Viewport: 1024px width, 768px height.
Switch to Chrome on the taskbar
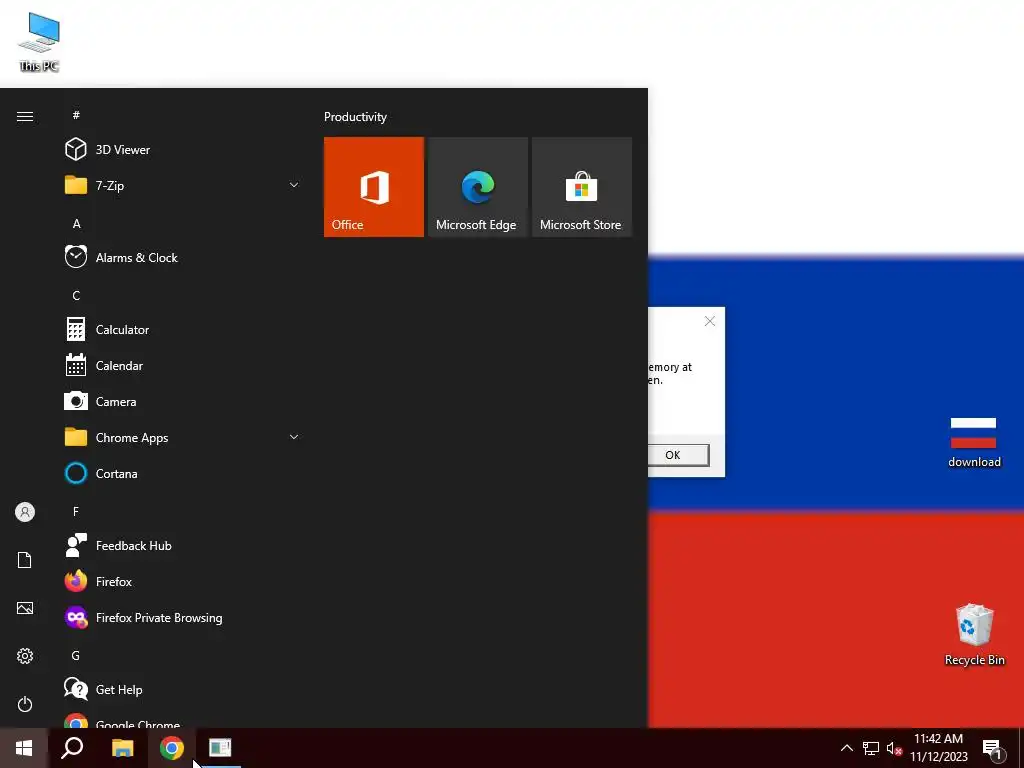pos(171,748)
